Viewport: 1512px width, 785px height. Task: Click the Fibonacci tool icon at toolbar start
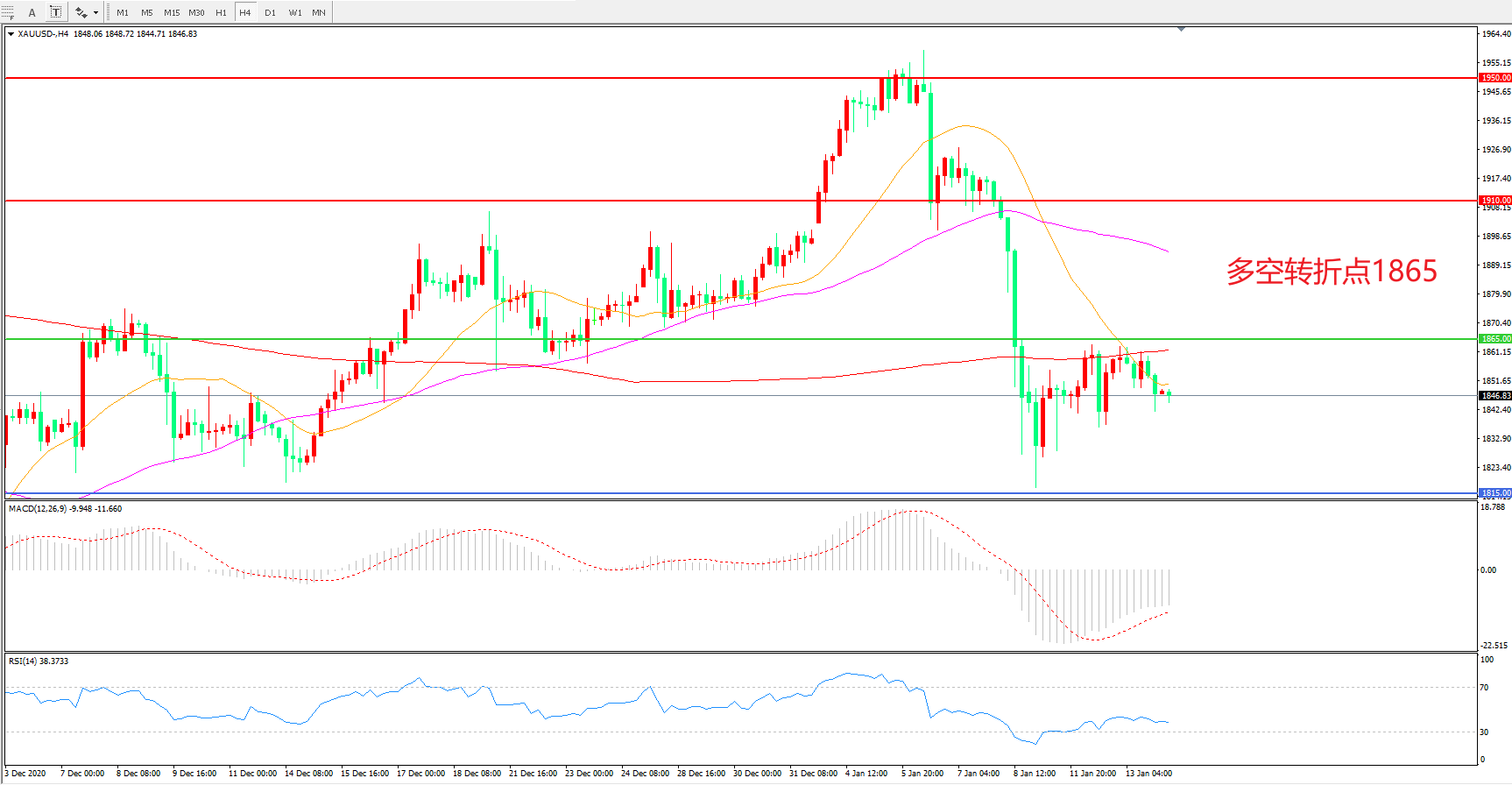tap(8, 12)
